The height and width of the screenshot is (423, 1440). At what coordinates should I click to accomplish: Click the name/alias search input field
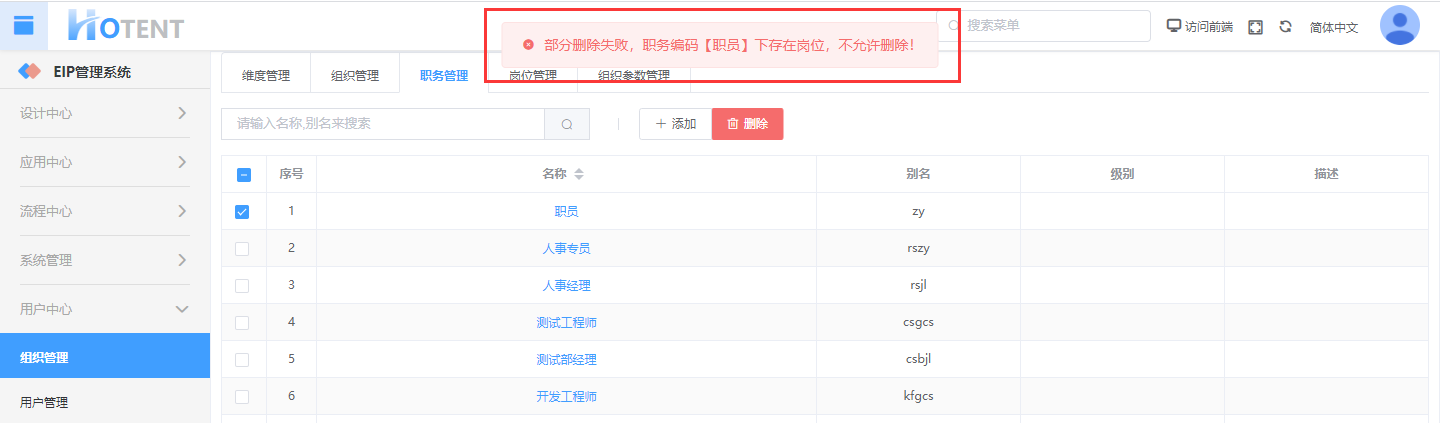(x=383, y=124)
